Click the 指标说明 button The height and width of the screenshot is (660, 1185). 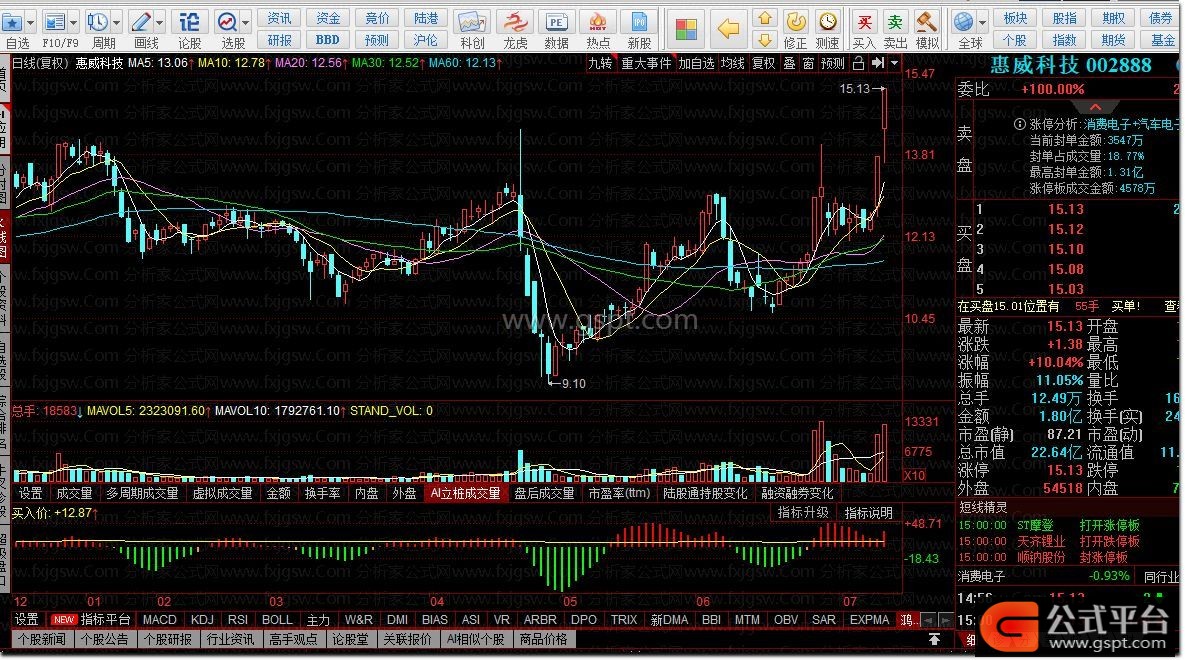tap(868, 513)
